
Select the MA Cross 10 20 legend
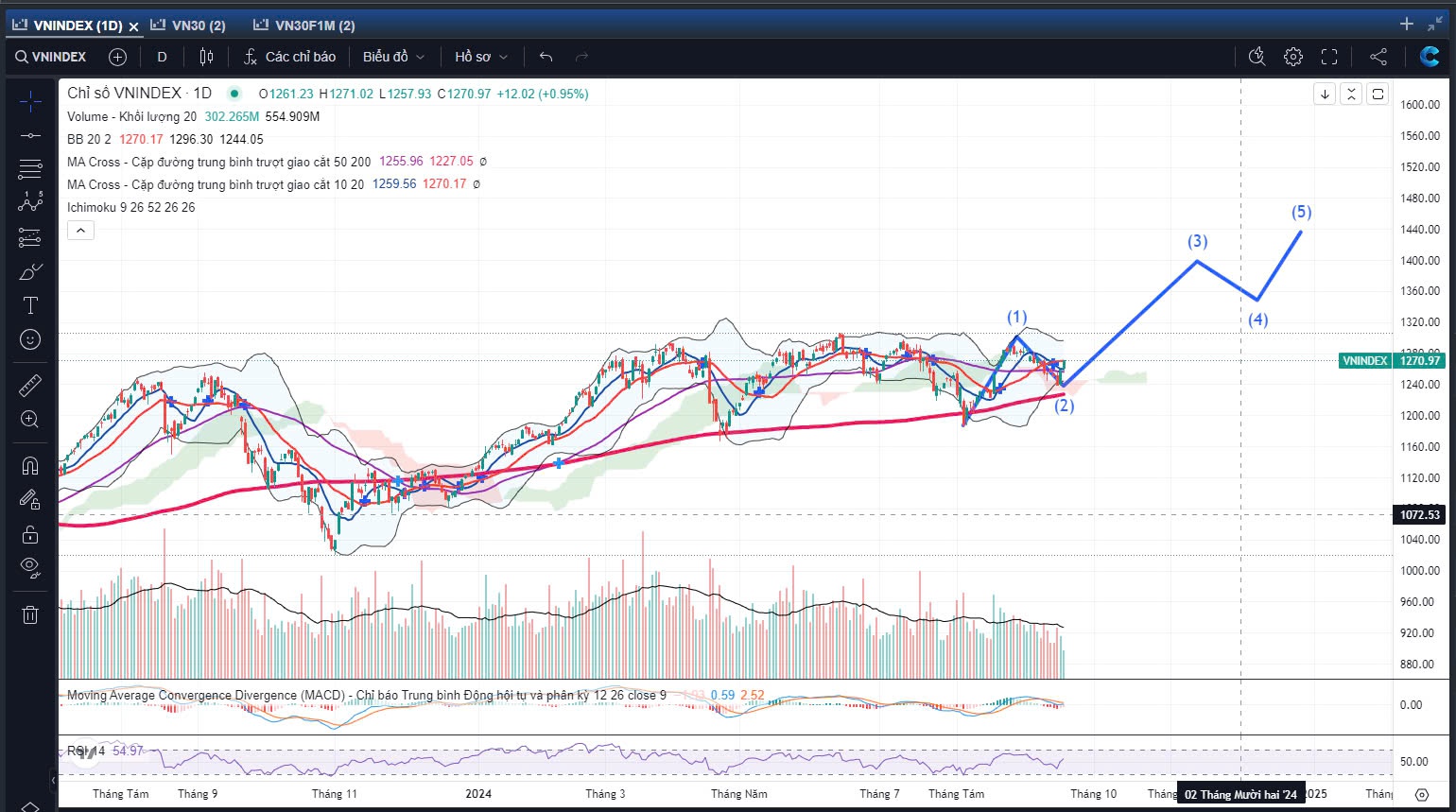pyautogui.click(x=216, y=184)
